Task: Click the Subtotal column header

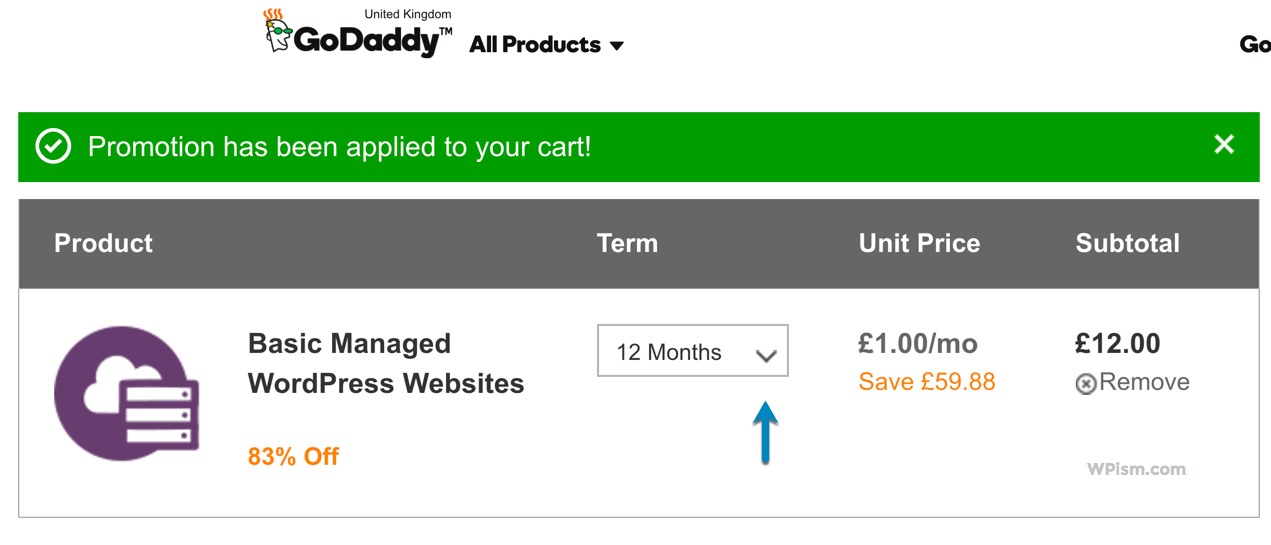Action: [1127, 243]
